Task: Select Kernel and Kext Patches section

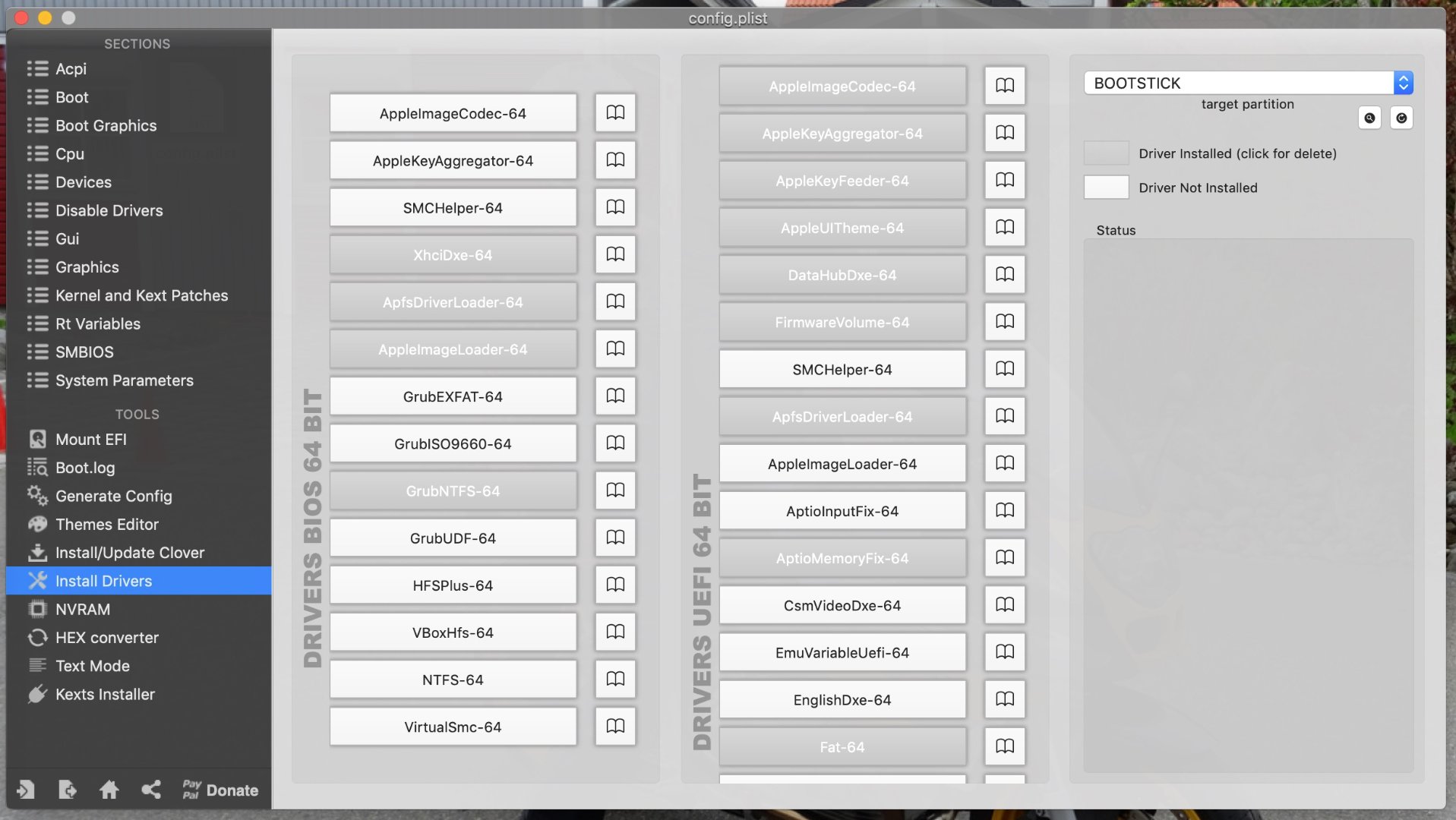Action: click(x=138, y=295)
